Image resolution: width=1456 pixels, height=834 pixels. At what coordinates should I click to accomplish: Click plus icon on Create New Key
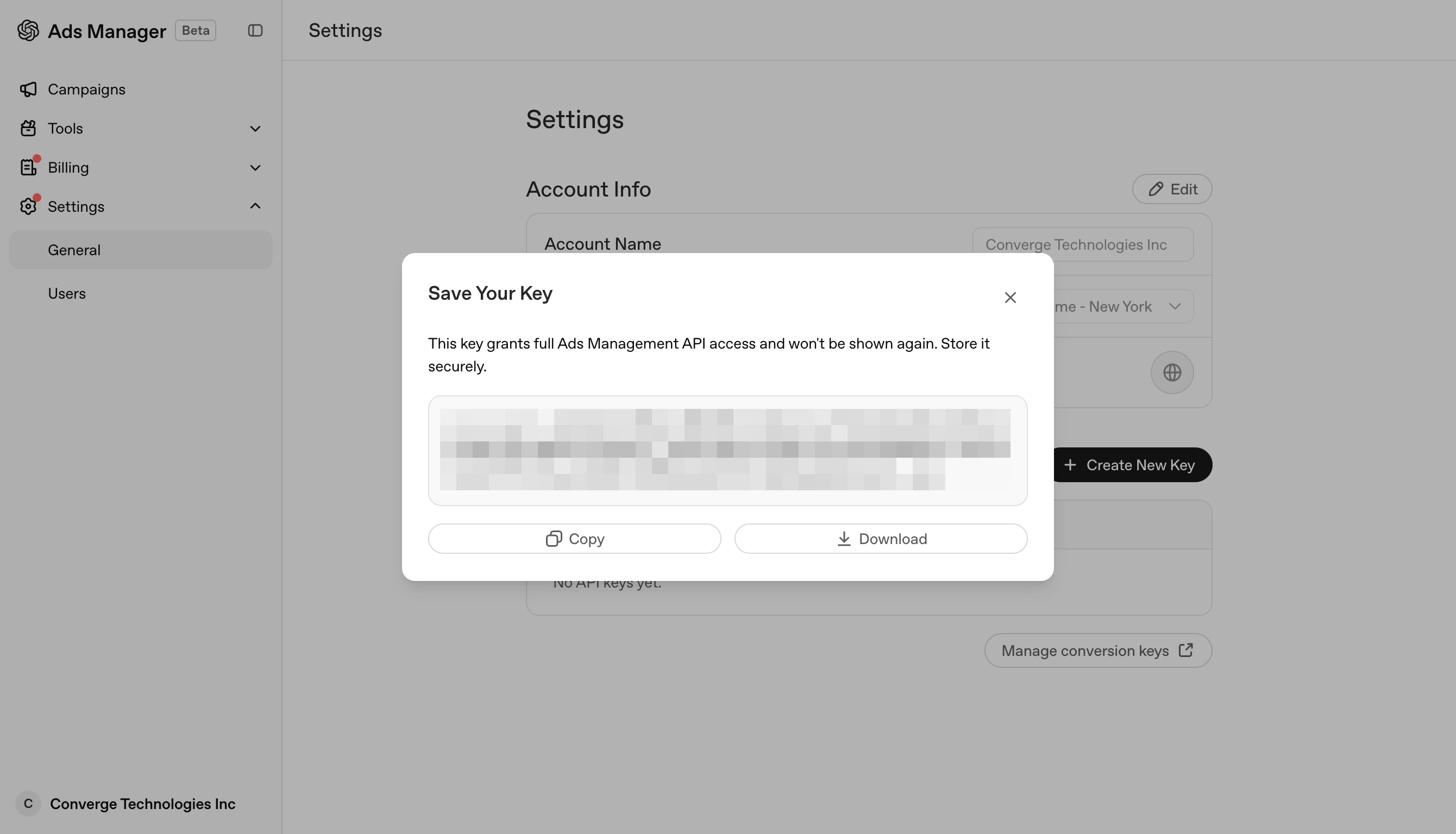tap(1070, 465)
